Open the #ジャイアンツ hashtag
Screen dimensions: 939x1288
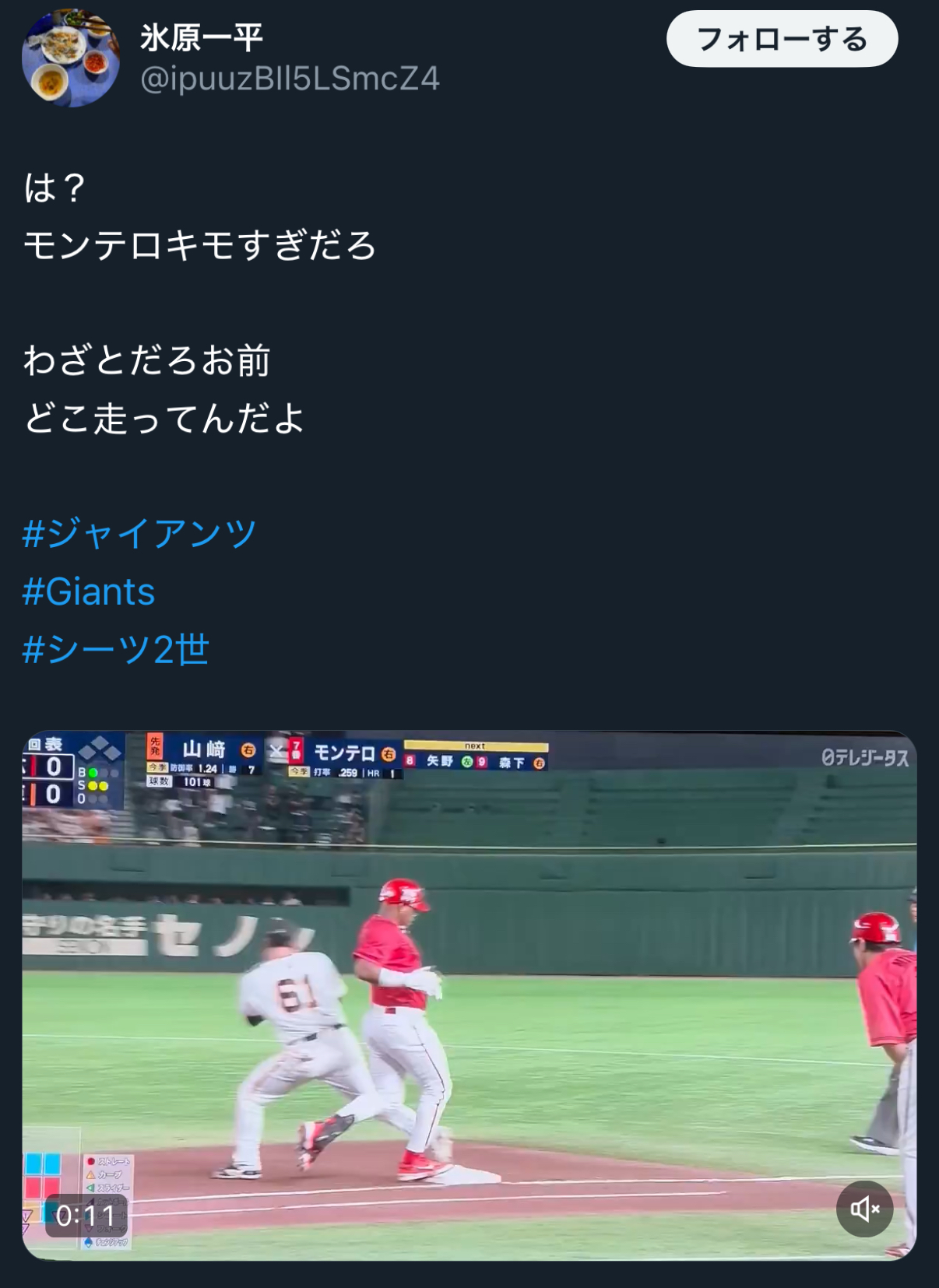coord(139,534)
